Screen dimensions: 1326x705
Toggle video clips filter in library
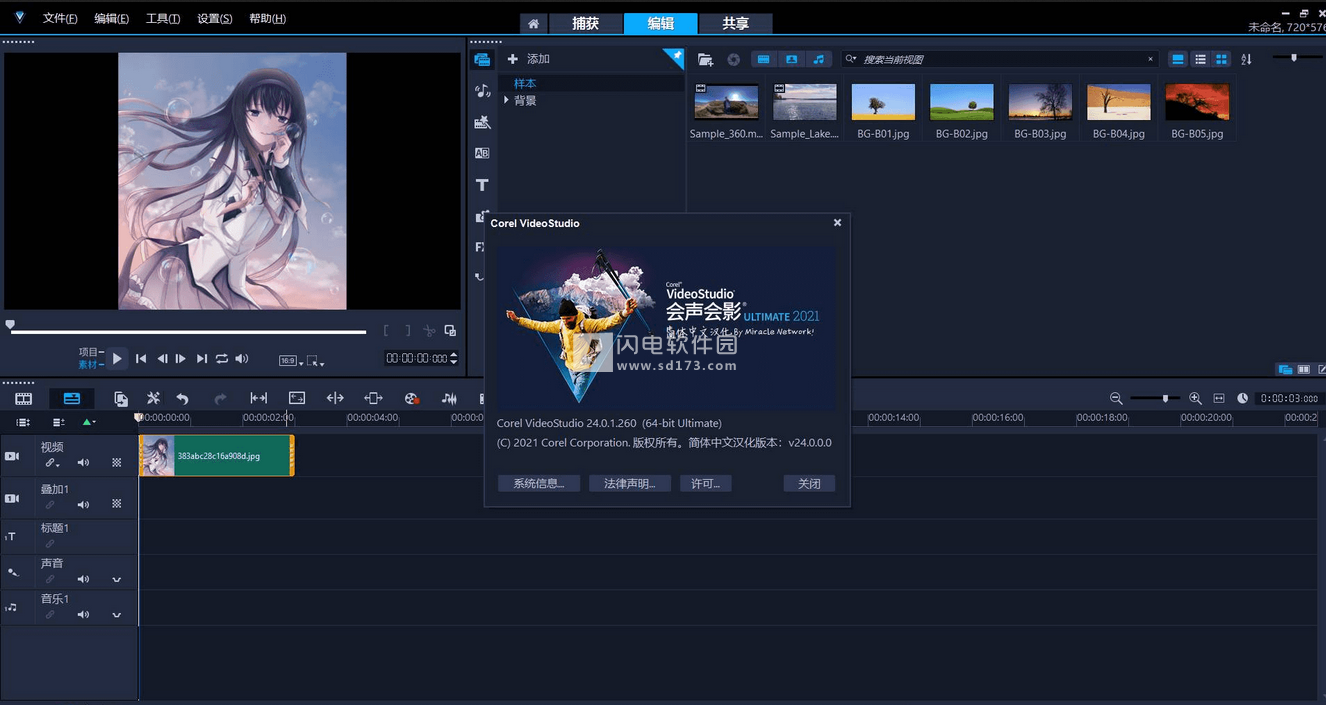(763, 60)
